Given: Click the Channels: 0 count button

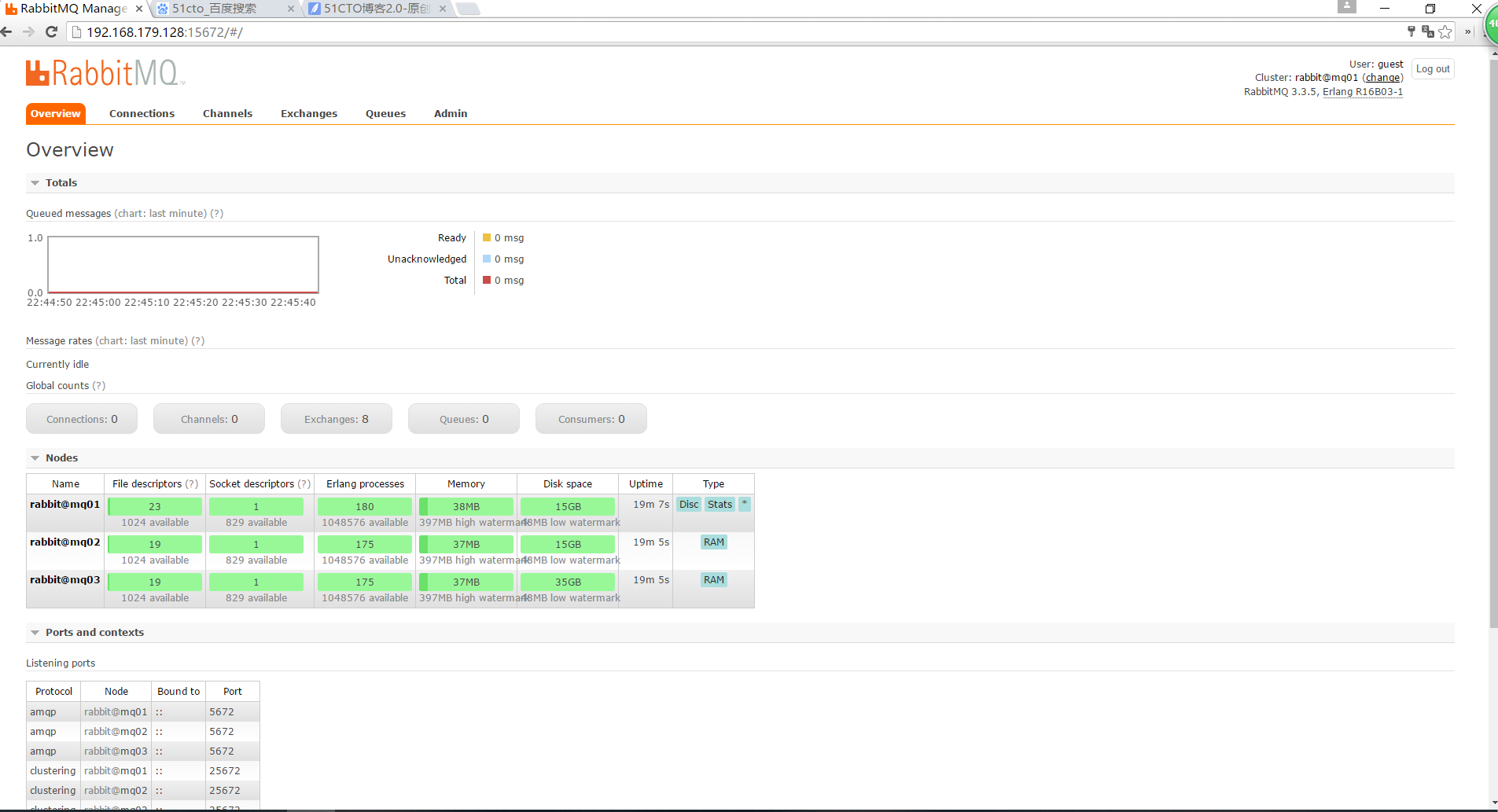Looking at the screenshot, I should click(209, 419).
